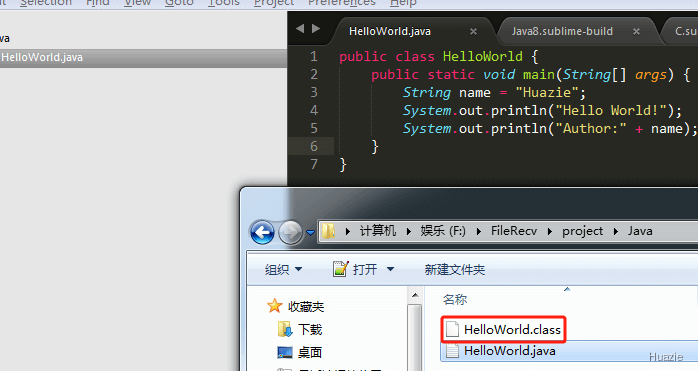Go to next tab with right arrow
Viewport: 698px width, 371px height.
(316, 29)
